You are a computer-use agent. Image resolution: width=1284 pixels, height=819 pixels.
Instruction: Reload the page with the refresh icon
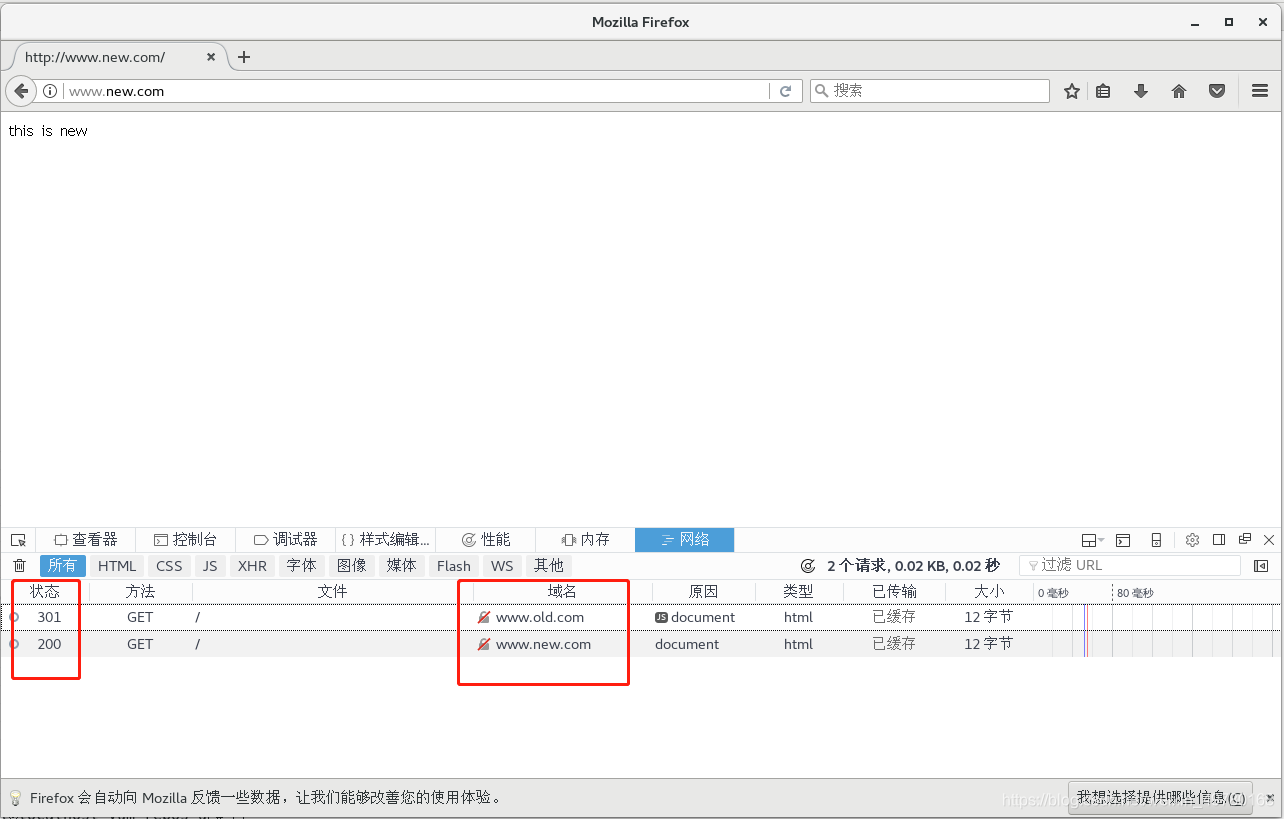pos(786,91)
